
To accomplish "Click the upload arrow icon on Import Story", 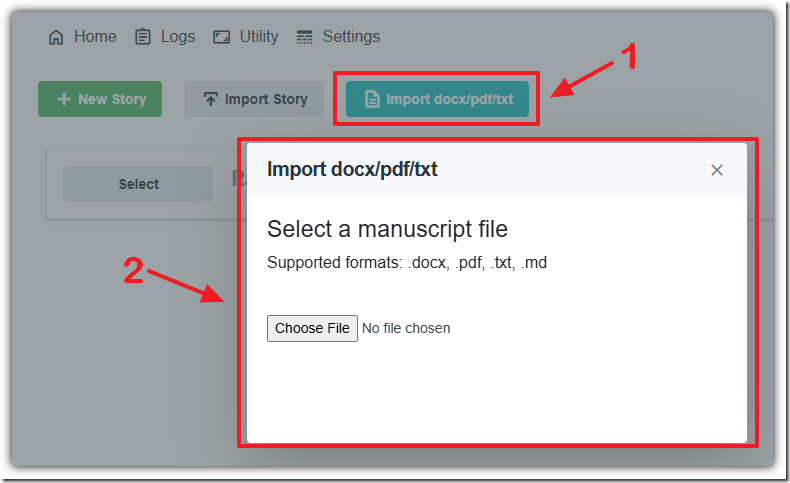I will (x=210, y=99).
